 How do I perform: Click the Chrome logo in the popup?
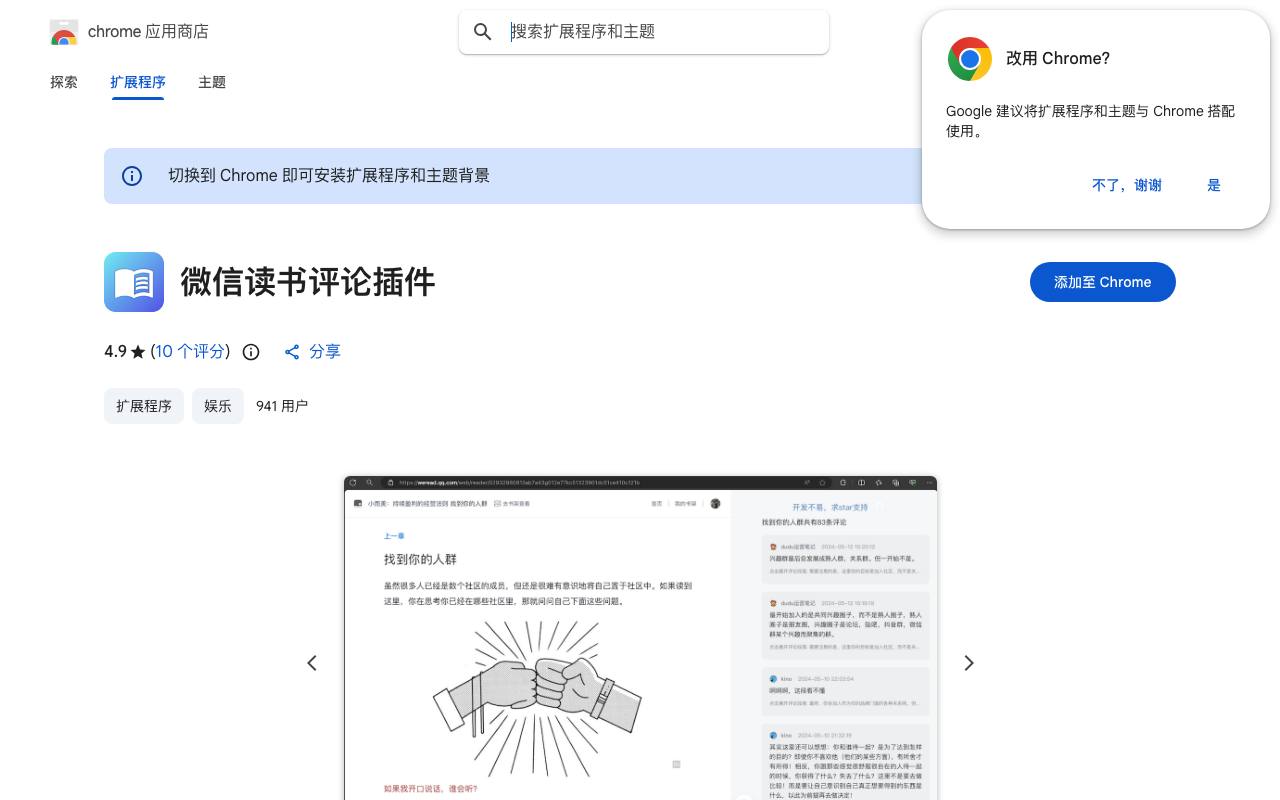pyautogui.click(x=970, y=59)
